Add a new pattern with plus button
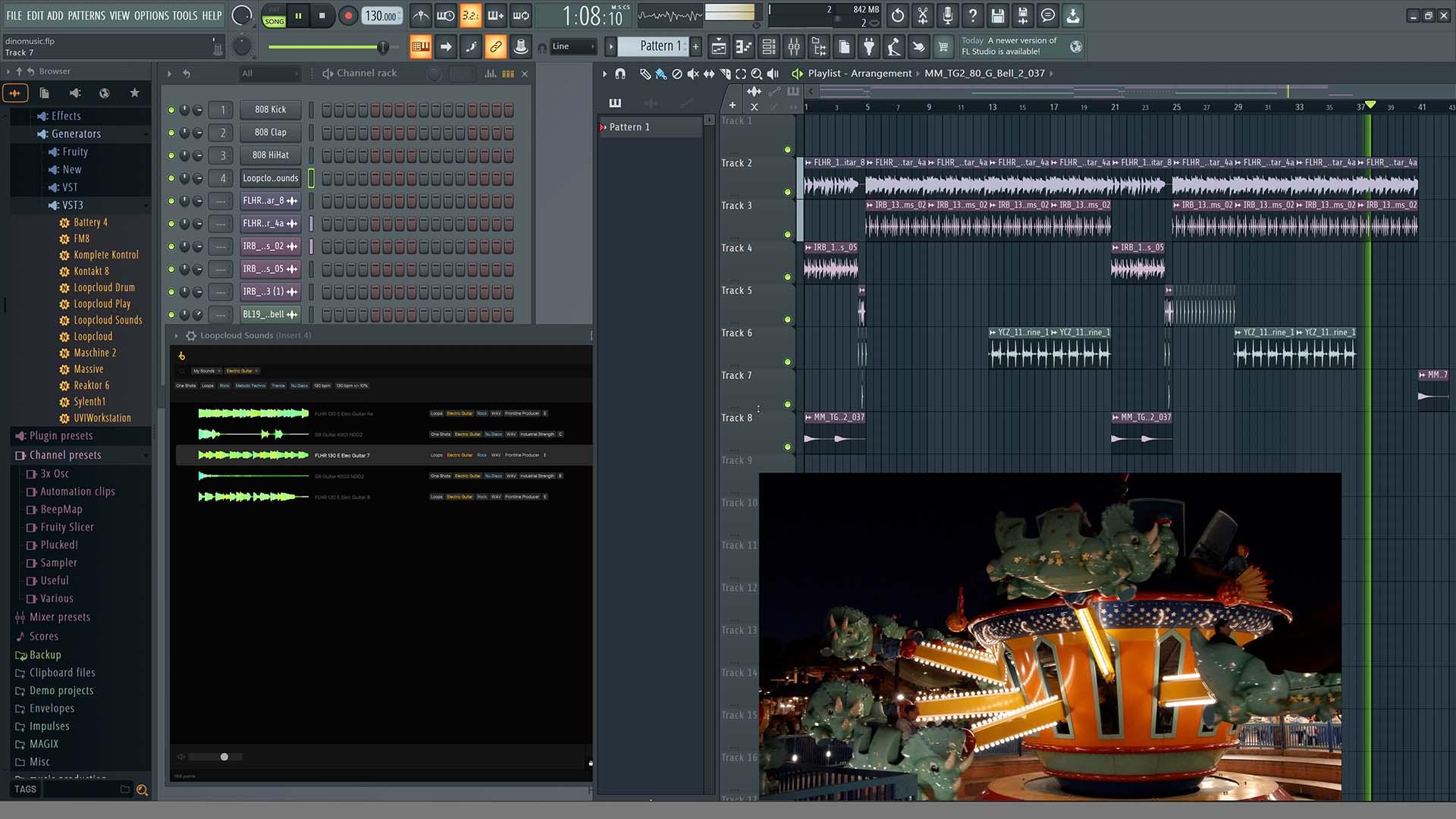Image resolution: width=1456 pixels, height=819 pixels. tap(695, 46)
